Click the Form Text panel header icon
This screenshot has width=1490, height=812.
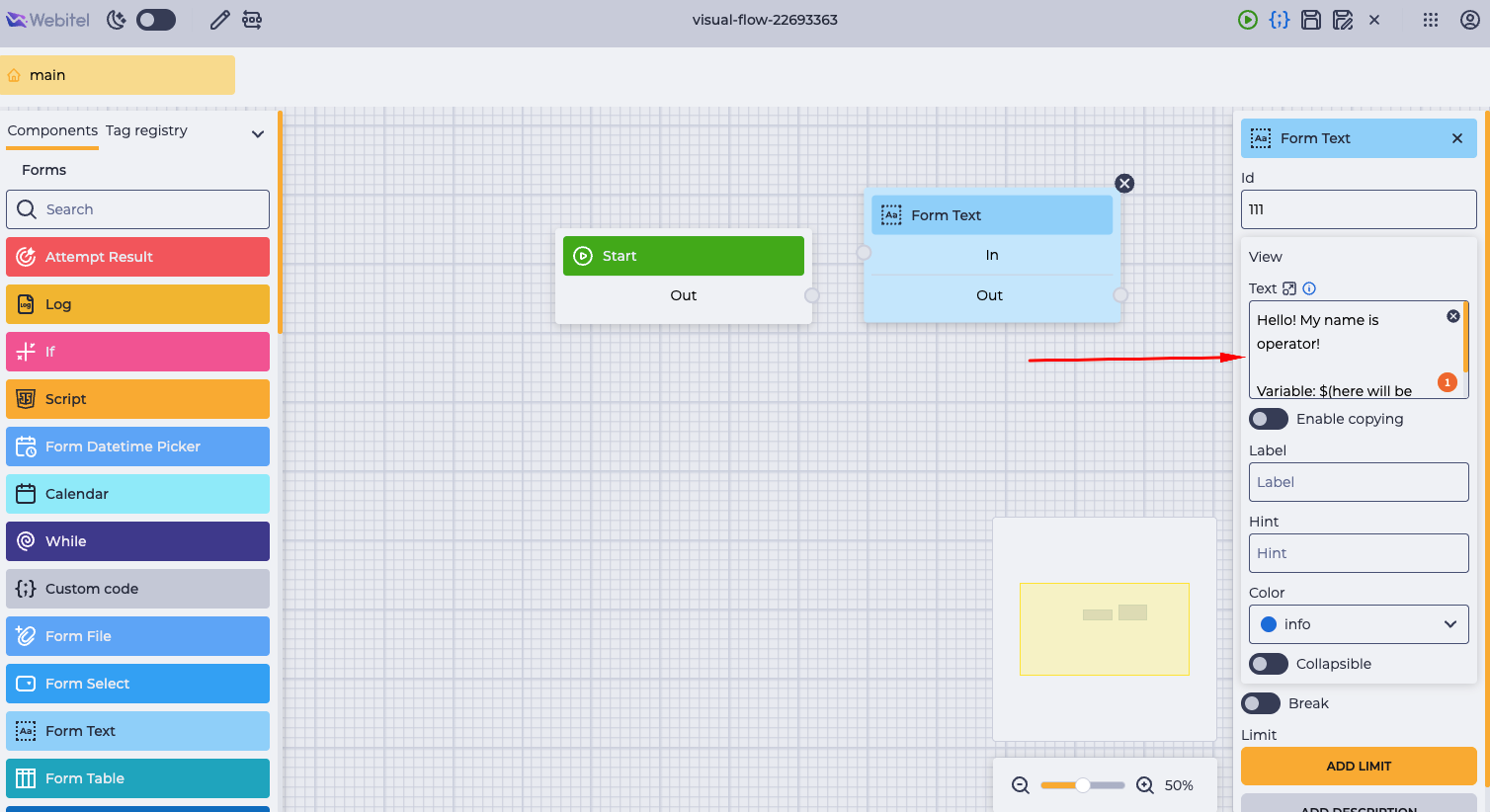(1261, 138)
